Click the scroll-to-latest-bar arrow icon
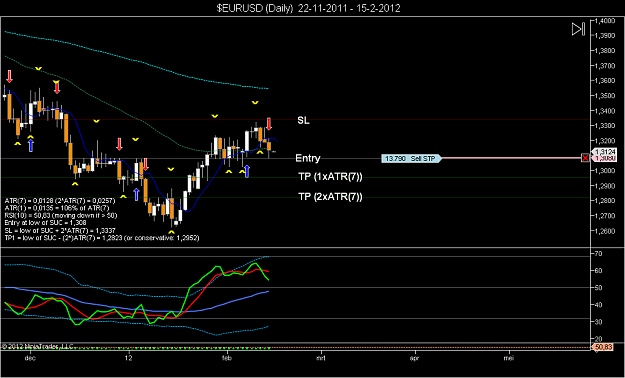The height and width of the screenshot is (378, 625). pos(578,29)
